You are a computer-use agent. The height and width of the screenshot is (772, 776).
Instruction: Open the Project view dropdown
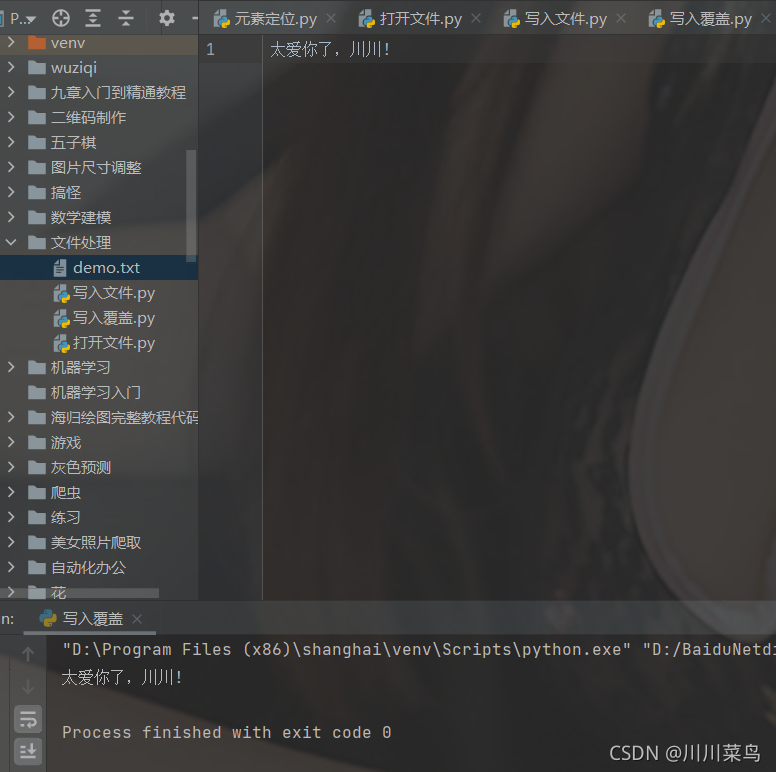coord(23,19)
